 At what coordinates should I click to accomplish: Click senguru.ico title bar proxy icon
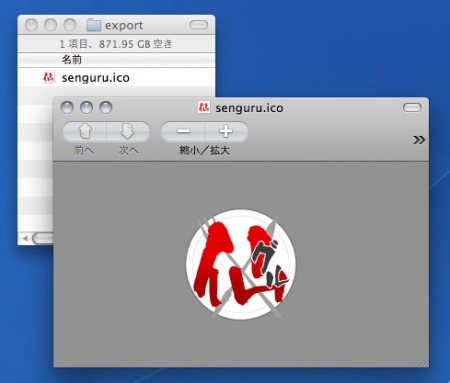(204, 107)
